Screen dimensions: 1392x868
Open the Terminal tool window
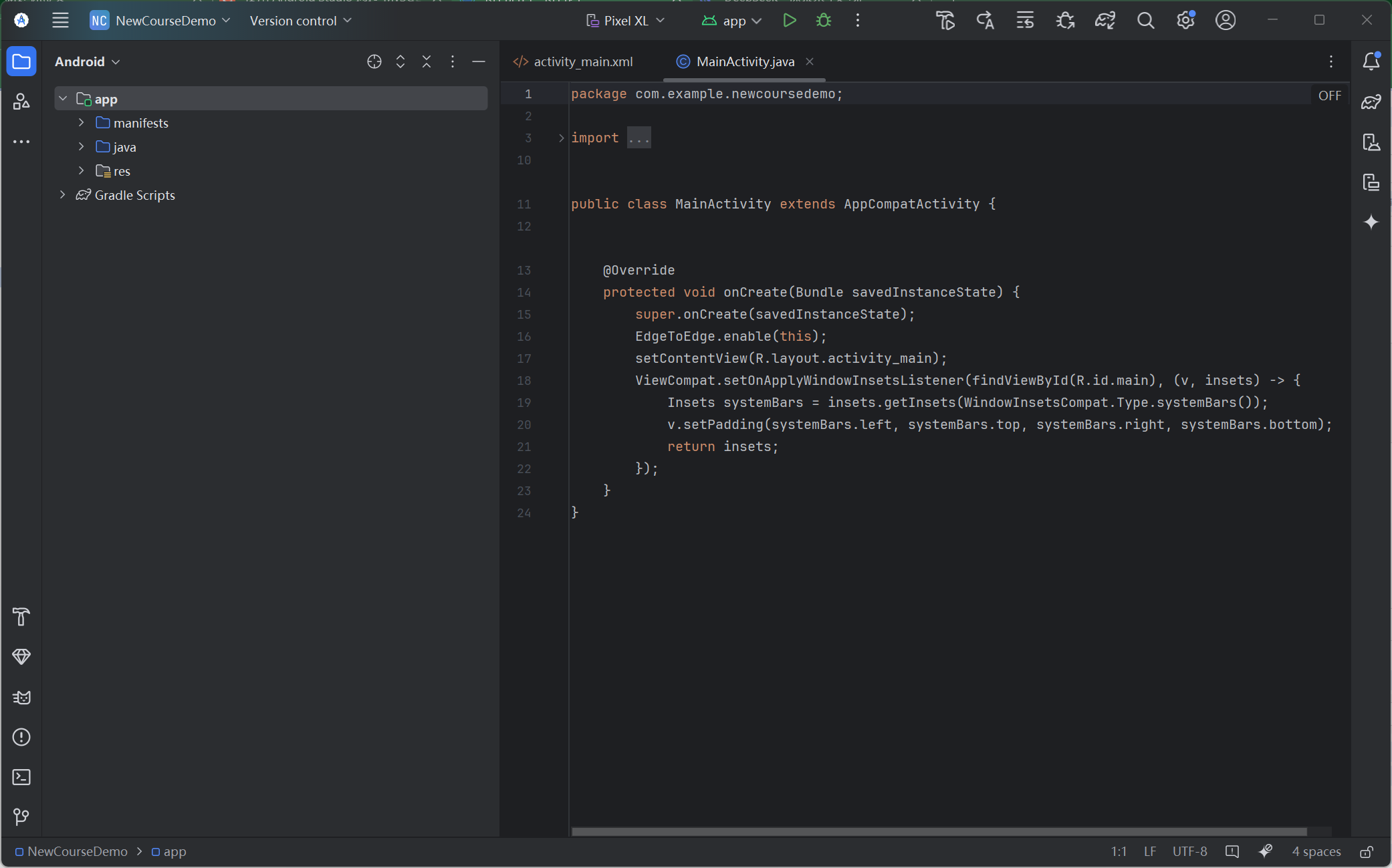pyautogui.click(x=21, y=777)
